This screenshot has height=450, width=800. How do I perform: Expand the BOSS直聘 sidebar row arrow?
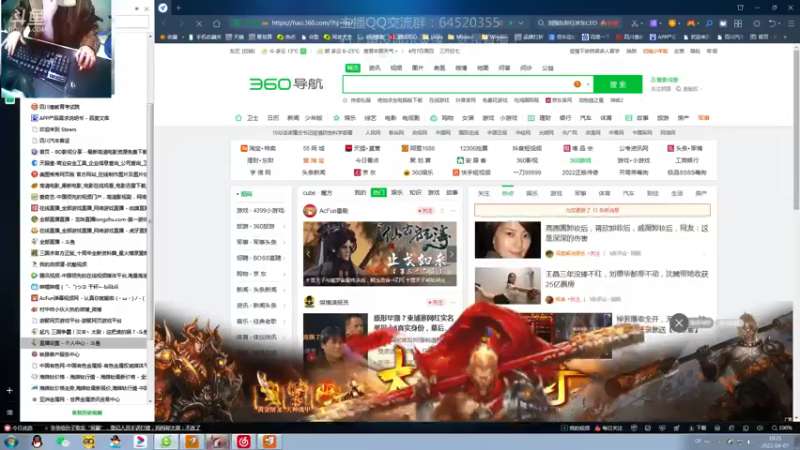[284, 258]
